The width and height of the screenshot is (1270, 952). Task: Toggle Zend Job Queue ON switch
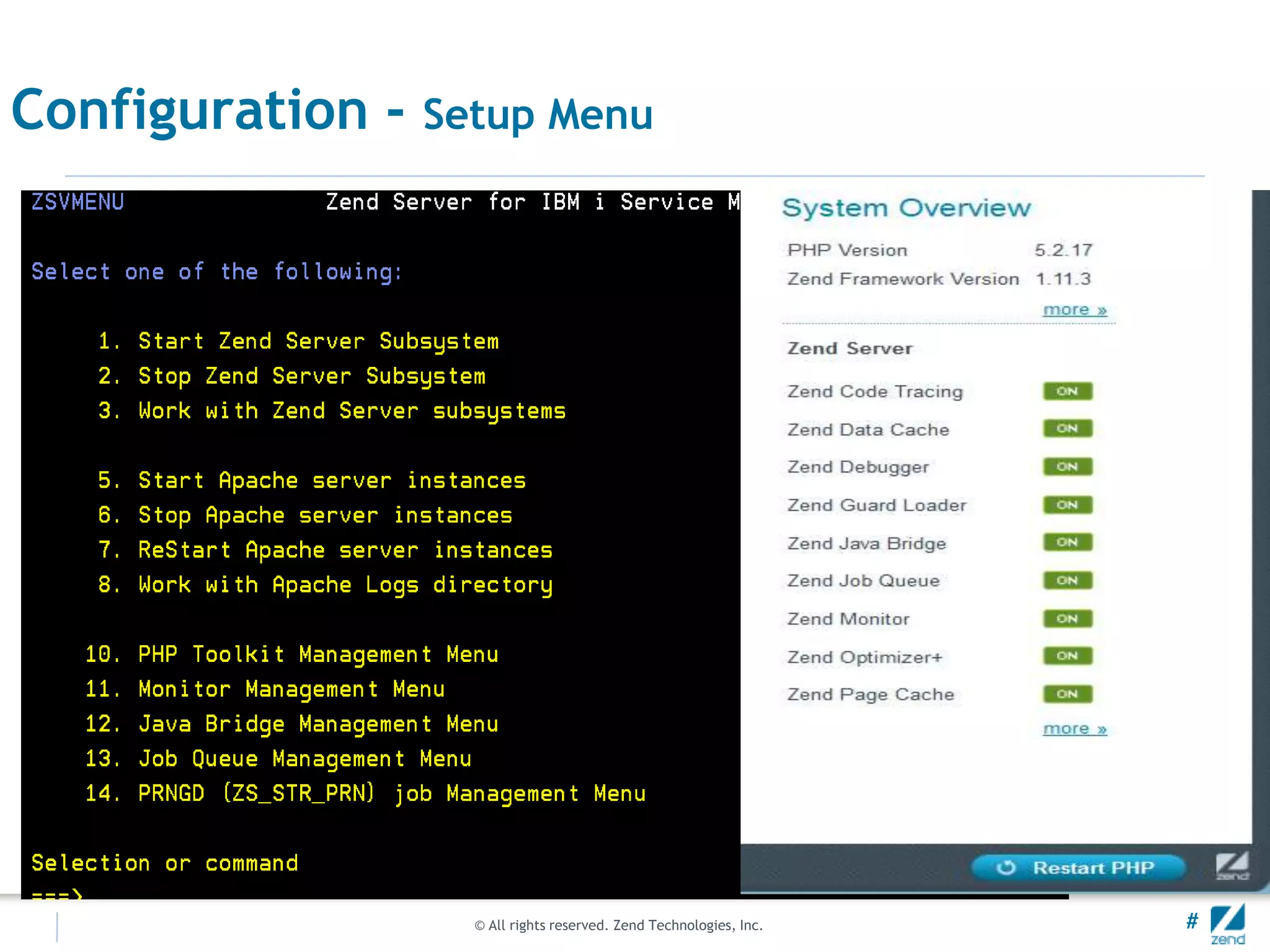(x=1067, y=581)
